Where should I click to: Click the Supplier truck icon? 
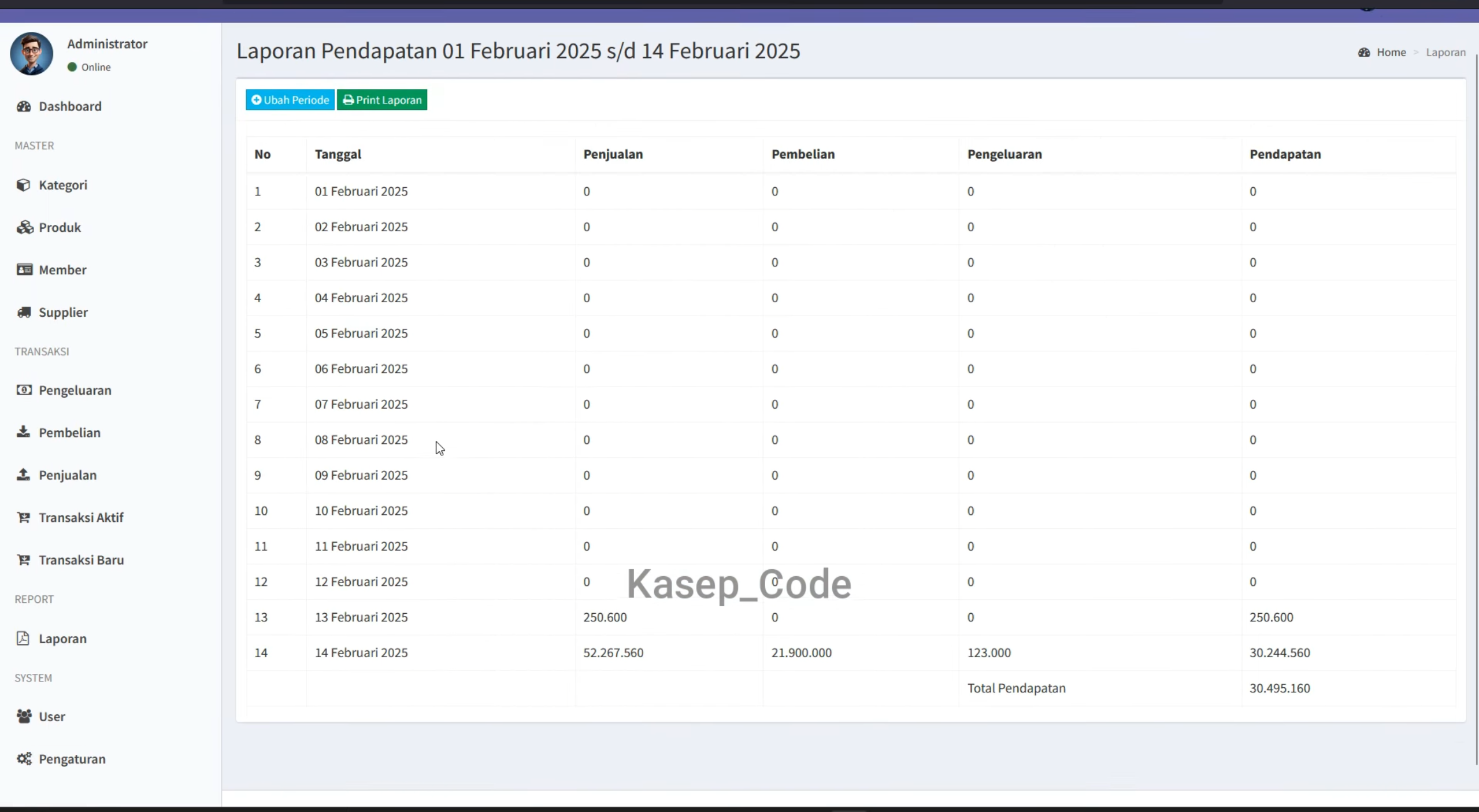coord(24,312)
